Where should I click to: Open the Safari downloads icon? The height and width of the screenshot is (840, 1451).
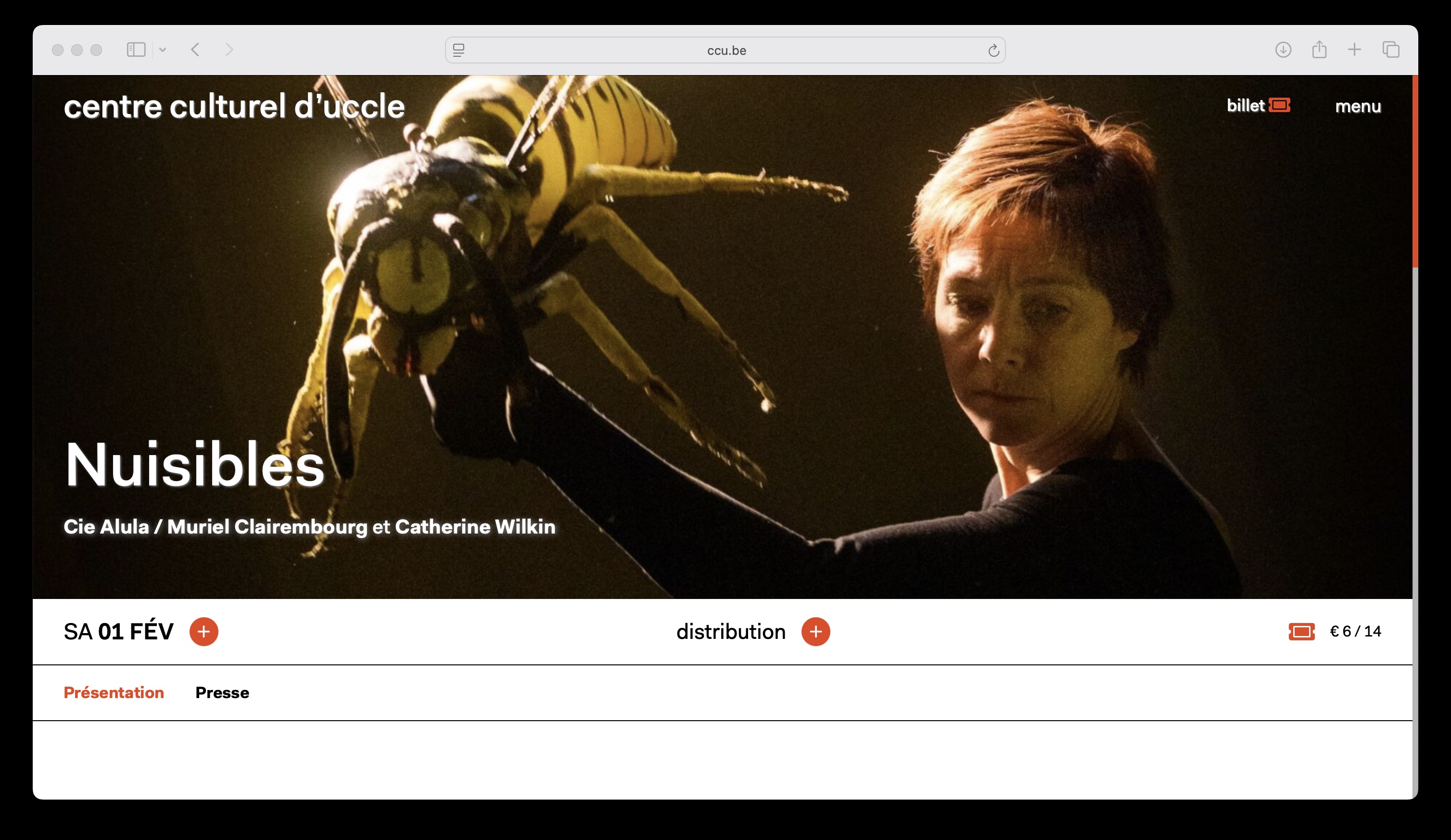tap(1283, 50)
